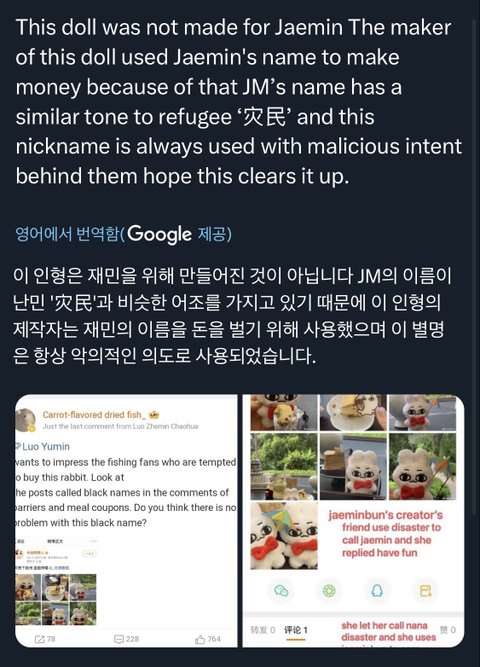Share via the blue QQ penguin icon

(377, 590)
